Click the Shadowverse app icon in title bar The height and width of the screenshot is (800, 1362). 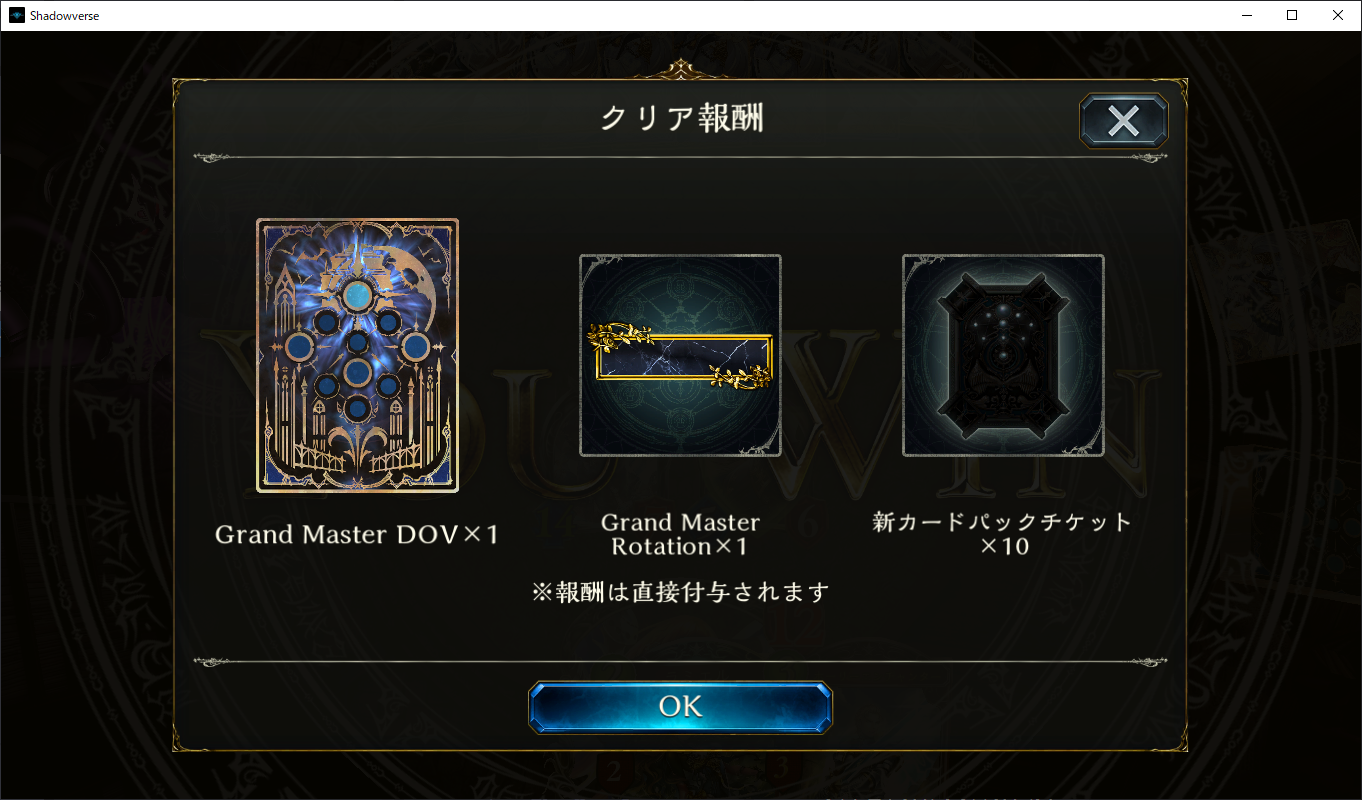pyautogui.click(x=17, y=15)
